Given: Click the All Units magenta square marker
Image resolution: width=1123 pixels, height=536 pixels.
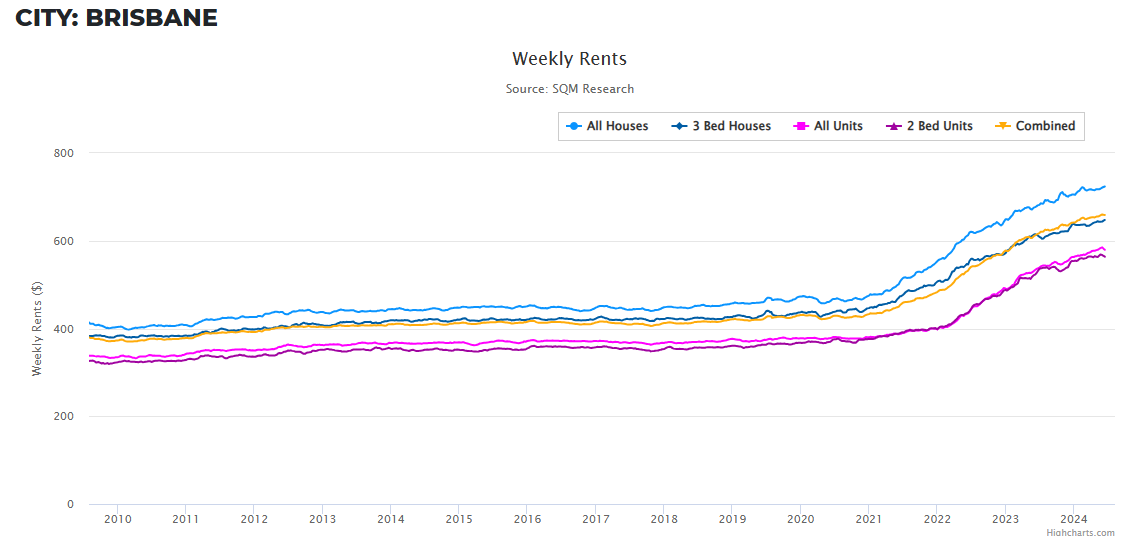Looking at the screenshot, I should [x=800, y=127].
